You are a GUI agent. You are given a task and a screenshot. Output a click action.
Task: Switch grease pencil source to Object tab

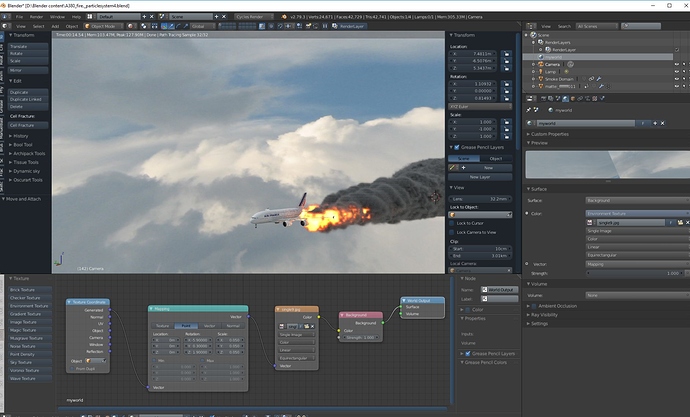coord(496,158)
